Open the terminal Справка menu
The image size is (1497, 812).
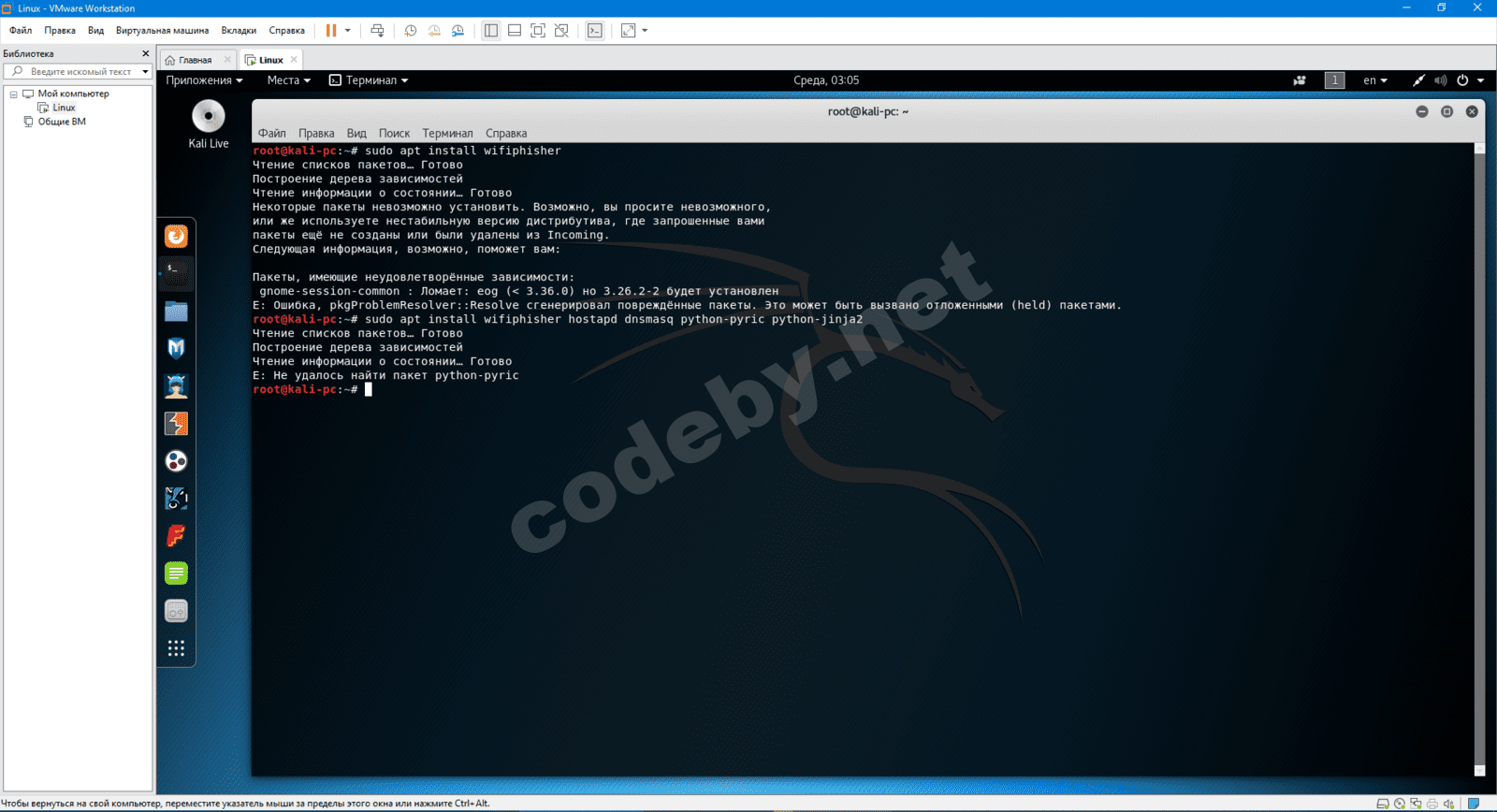(x=506, y=134)
